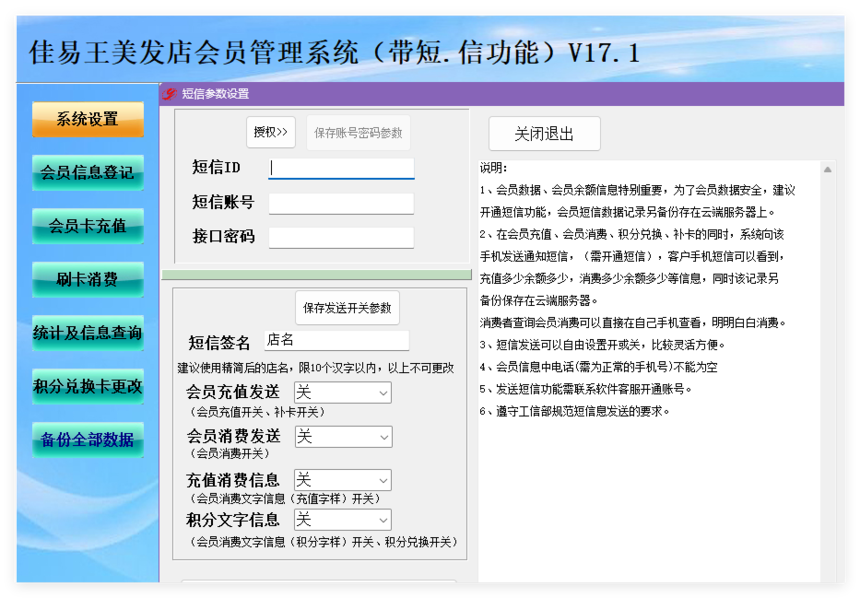
Task: Click note 4 about 会员信息中电话
Action: pos(598,366)
